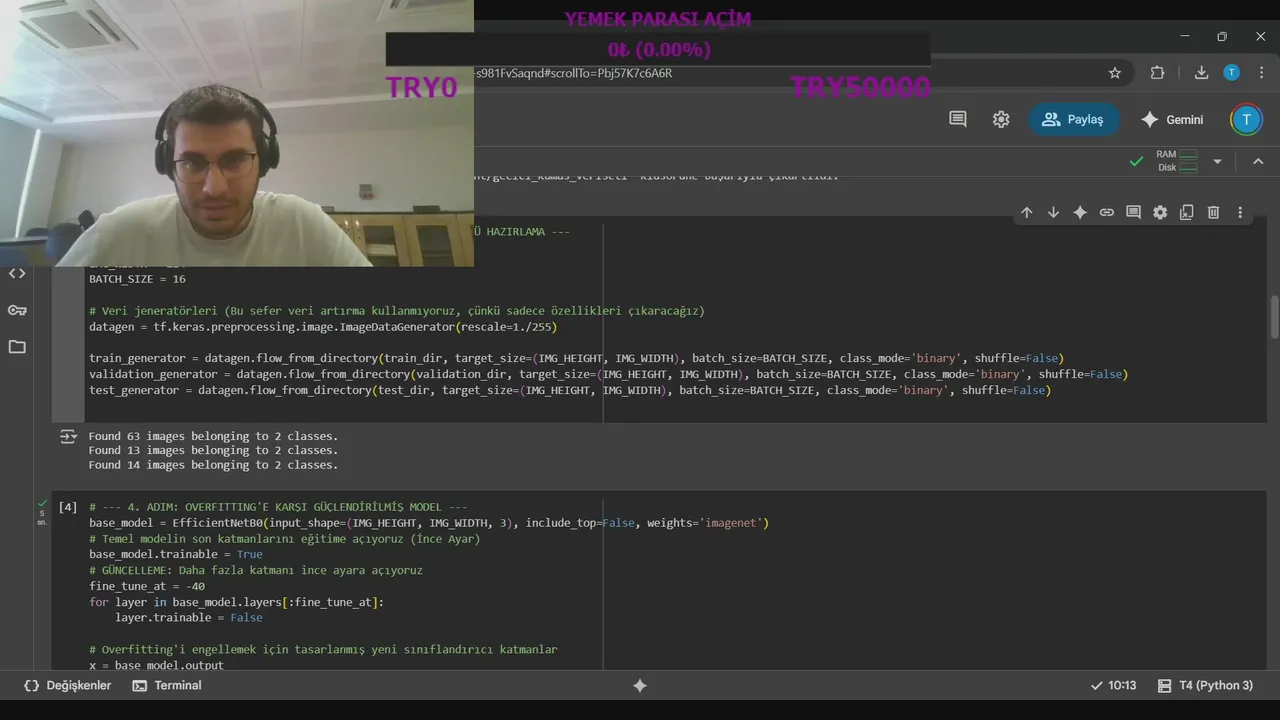The height and width of the screenshot is (720, 1280).
Task: Copy link to cell using chain icon
Action: pyautogui.click(x=1107, y=212)
